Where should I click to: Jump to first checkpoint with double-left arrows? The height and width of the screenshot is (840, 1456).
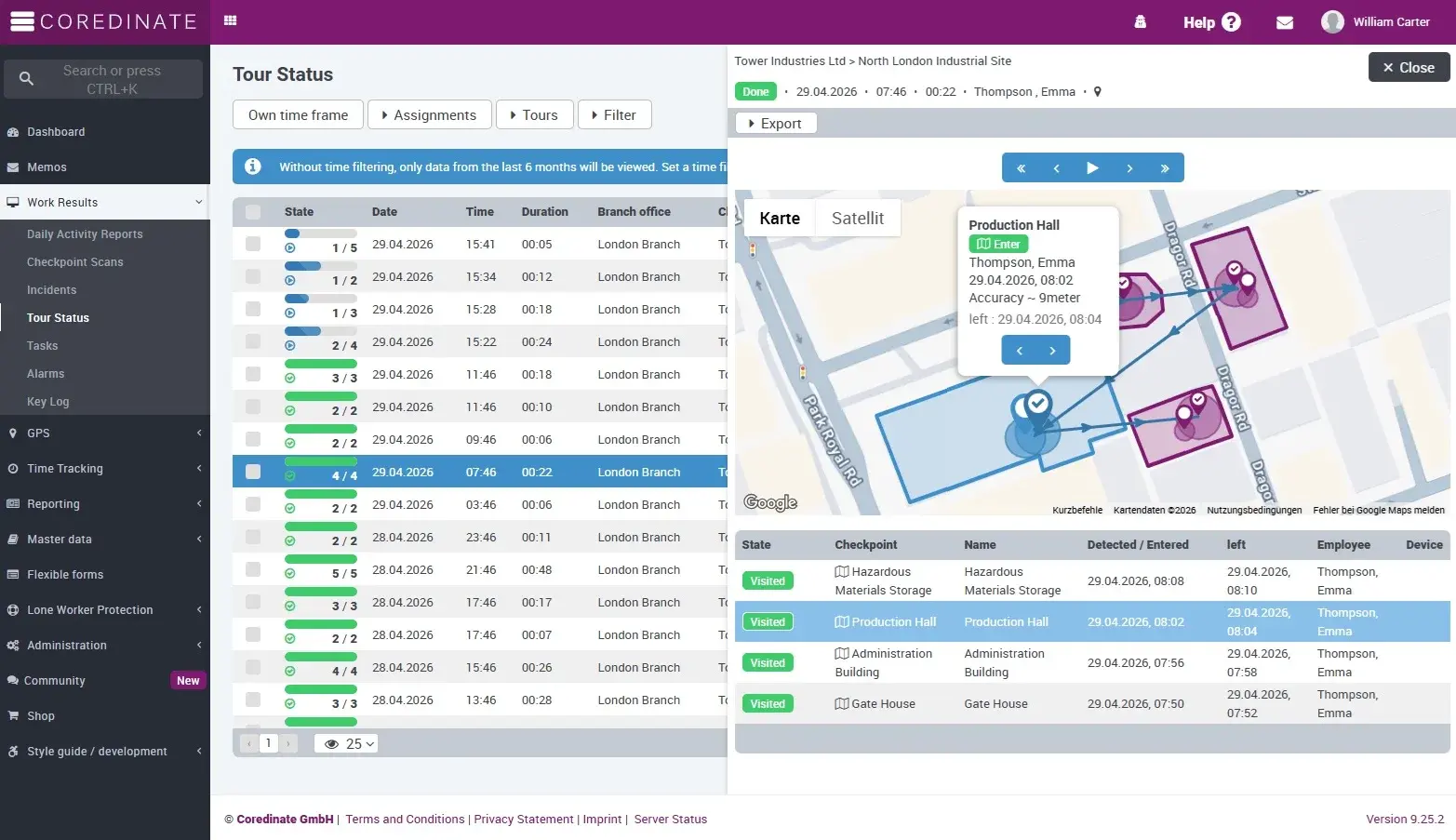tap(1021, 168)
